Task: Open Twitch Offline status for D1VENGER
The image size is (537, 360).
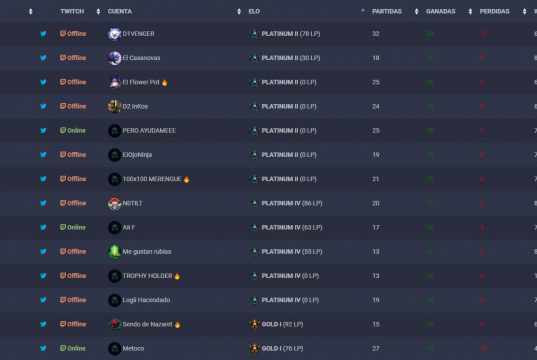Action: [x=73, y=34]
